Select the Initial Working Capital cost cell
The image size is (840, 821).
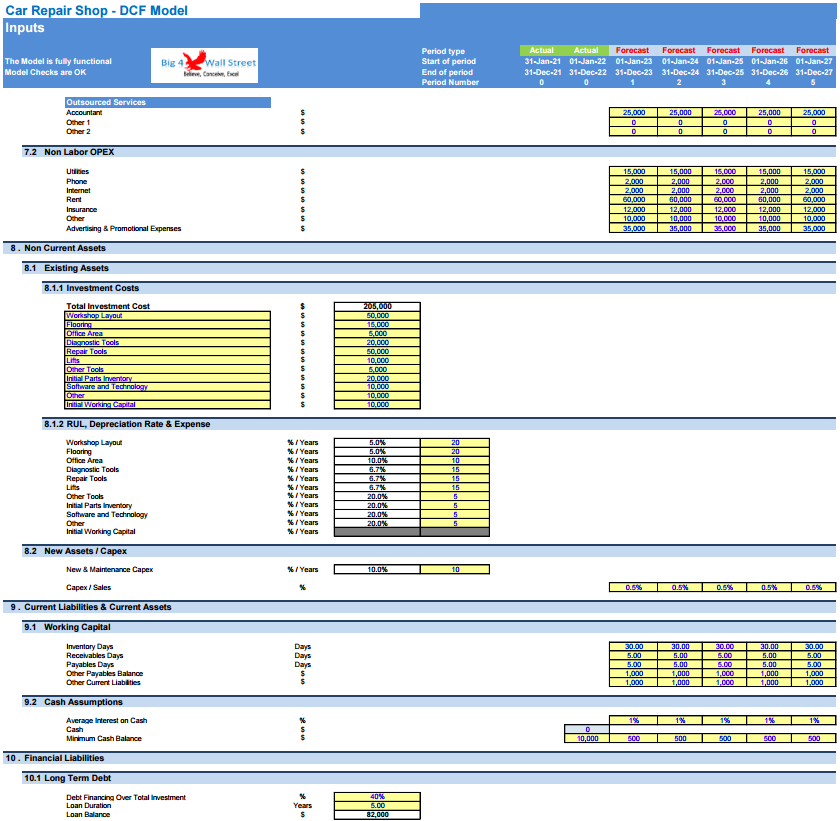click(x=377, y=404)
